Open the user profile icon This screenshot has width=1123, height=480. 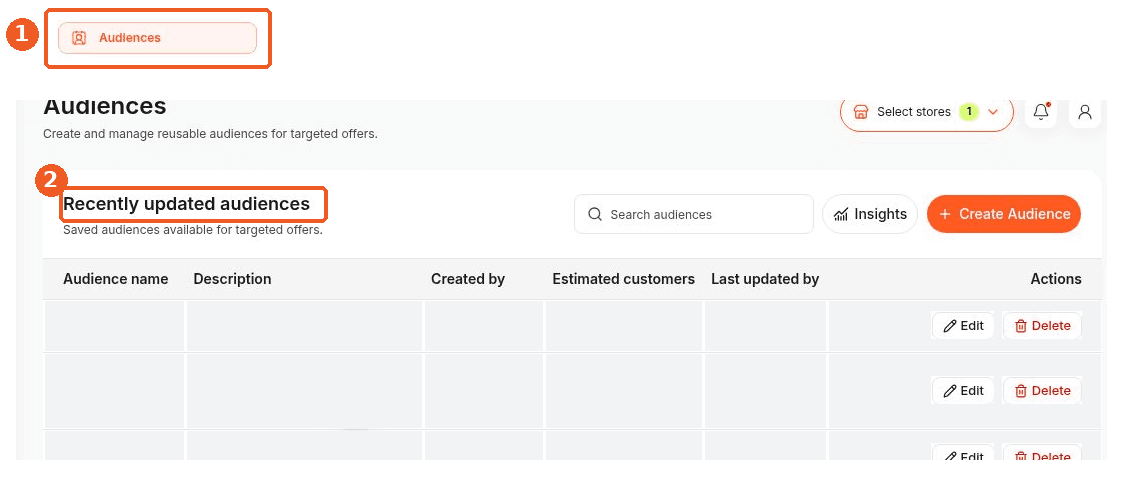click(1084, 112)
